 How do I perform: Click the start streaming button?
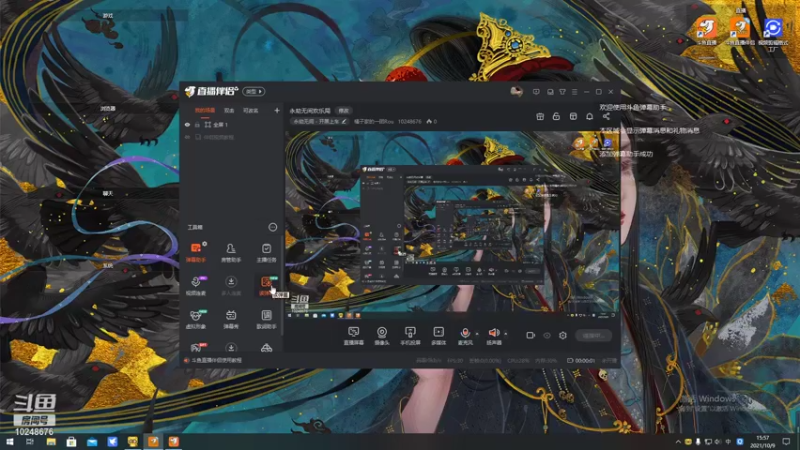point(593,335)
